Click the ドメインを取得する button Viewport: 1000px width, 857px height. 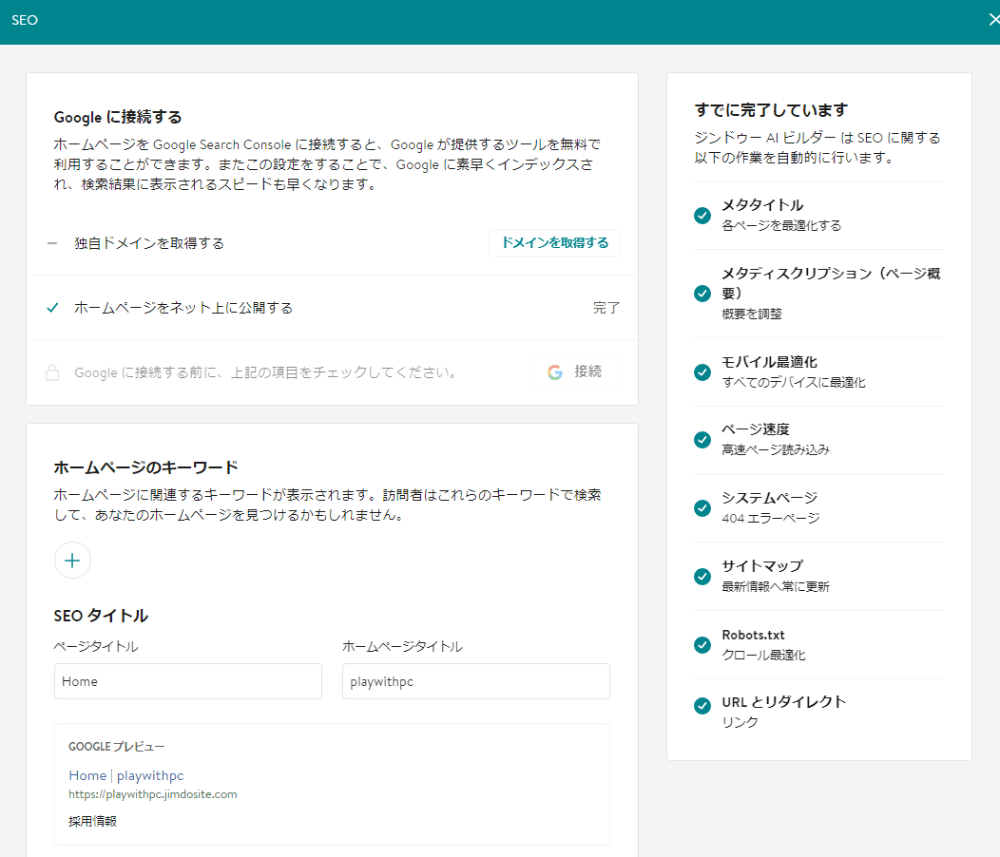(555, 243)
